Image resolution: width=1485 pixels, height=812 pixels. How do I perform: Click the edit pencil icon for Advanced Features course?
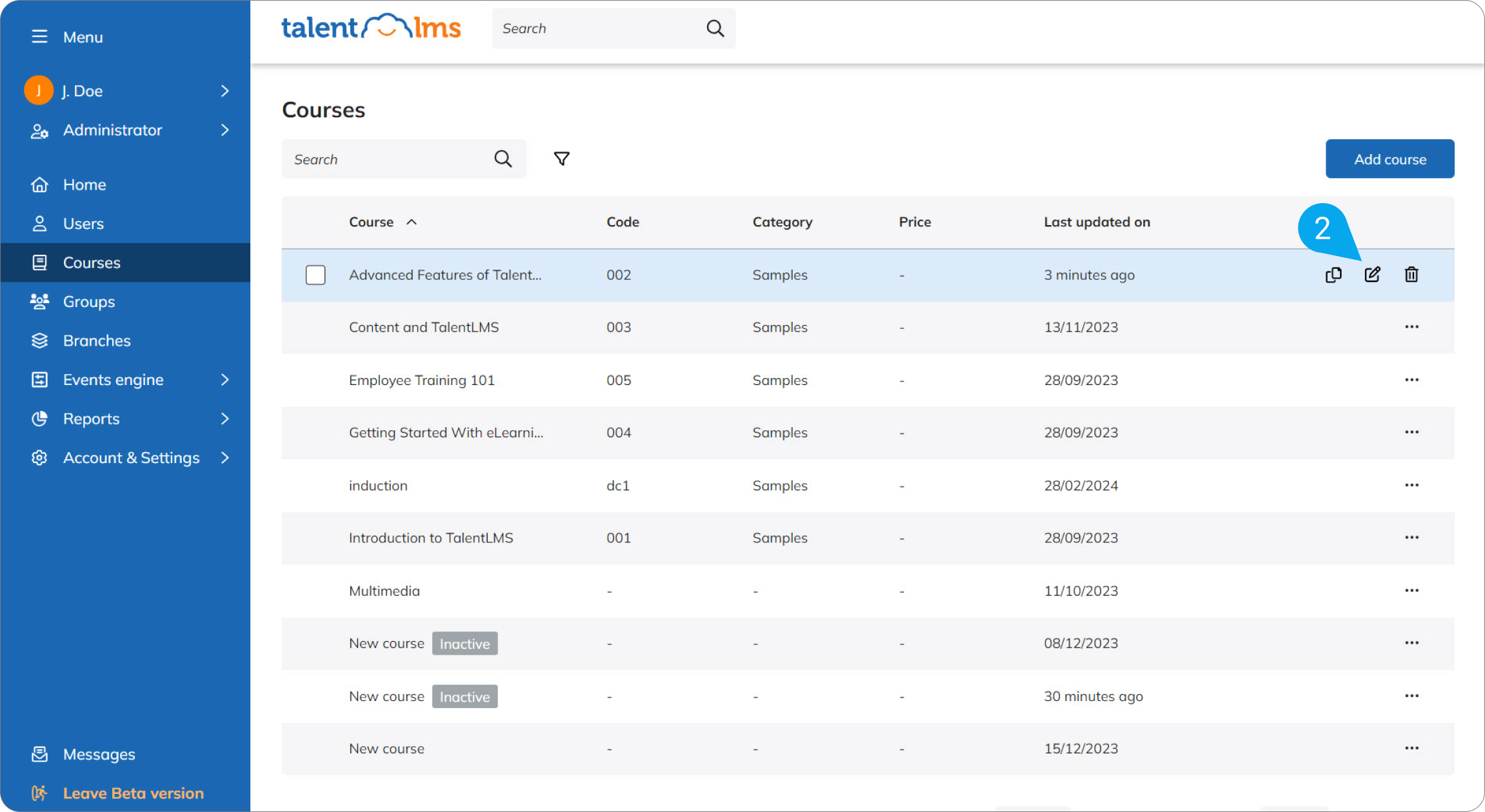coord(1372,275)
